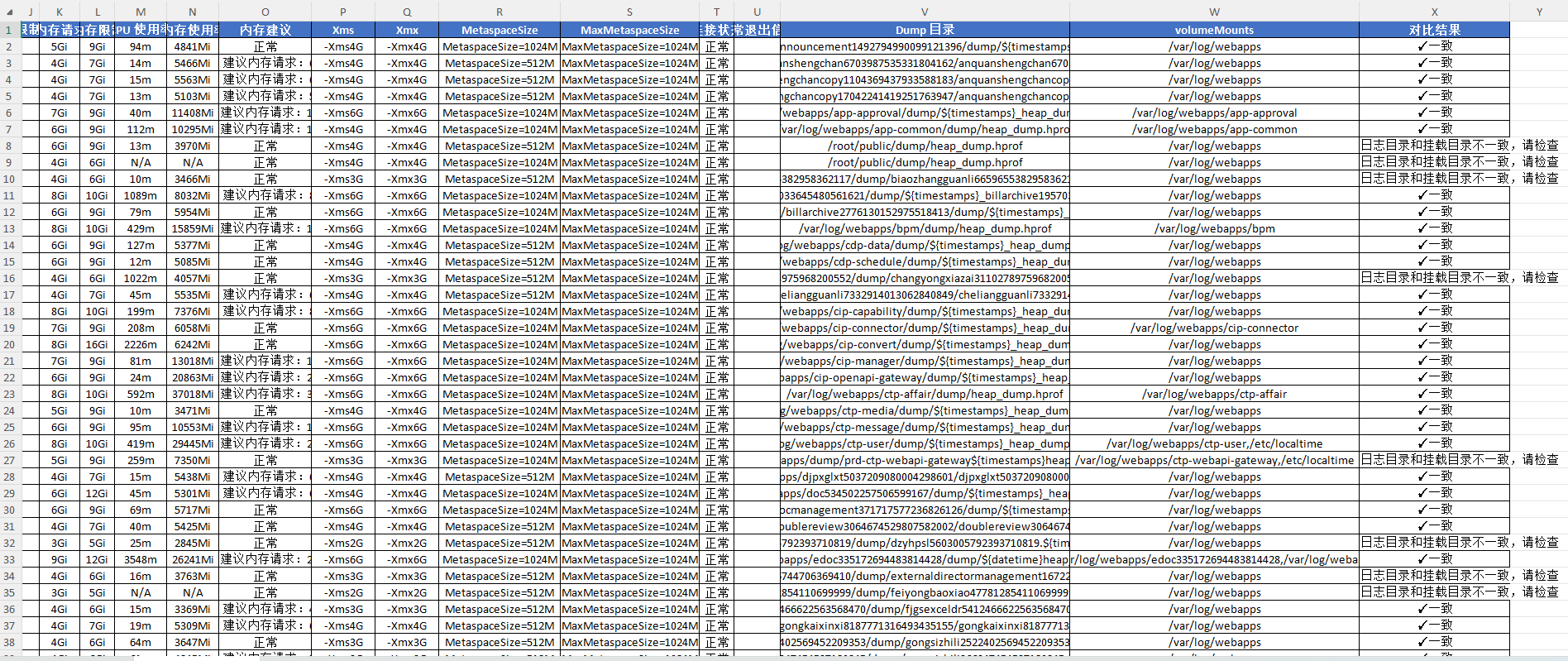The height and width of the screenshot is (661, 1568).
Task: Select the cell showing 3548m
Action: (141, 559)
